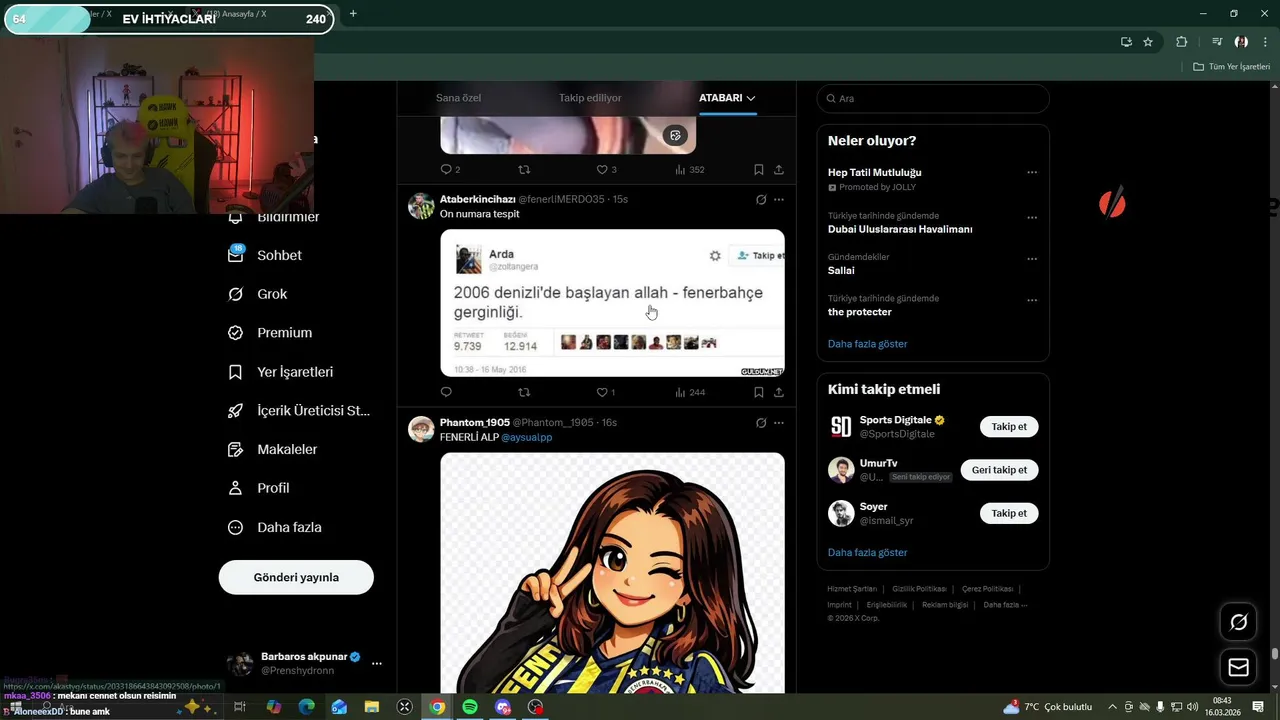
Task: Toggle the taskbar volume icon
Action: [x=1193, y=707]
